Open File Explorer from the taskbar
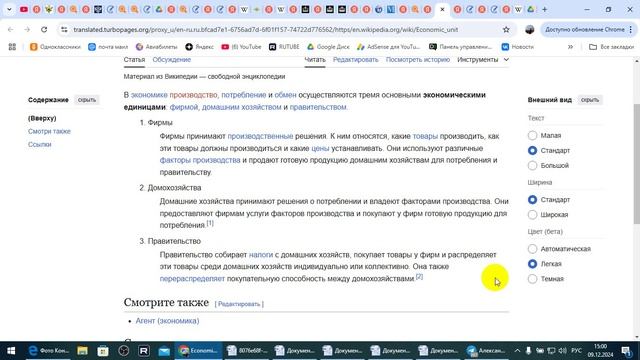640x360 pixels. [82, 351]
